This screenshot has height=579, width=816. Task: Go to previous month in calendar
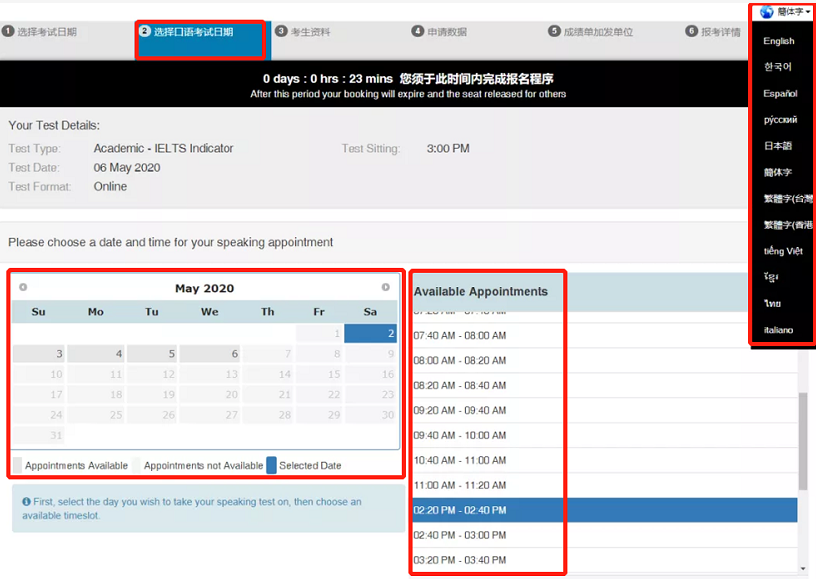23,288
